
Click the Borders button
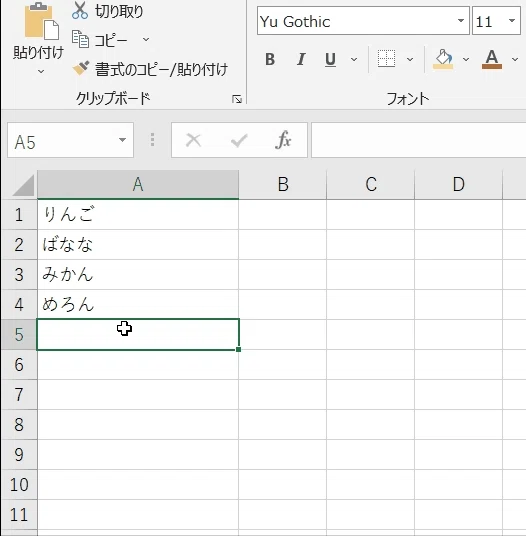[x=387, y=58]
